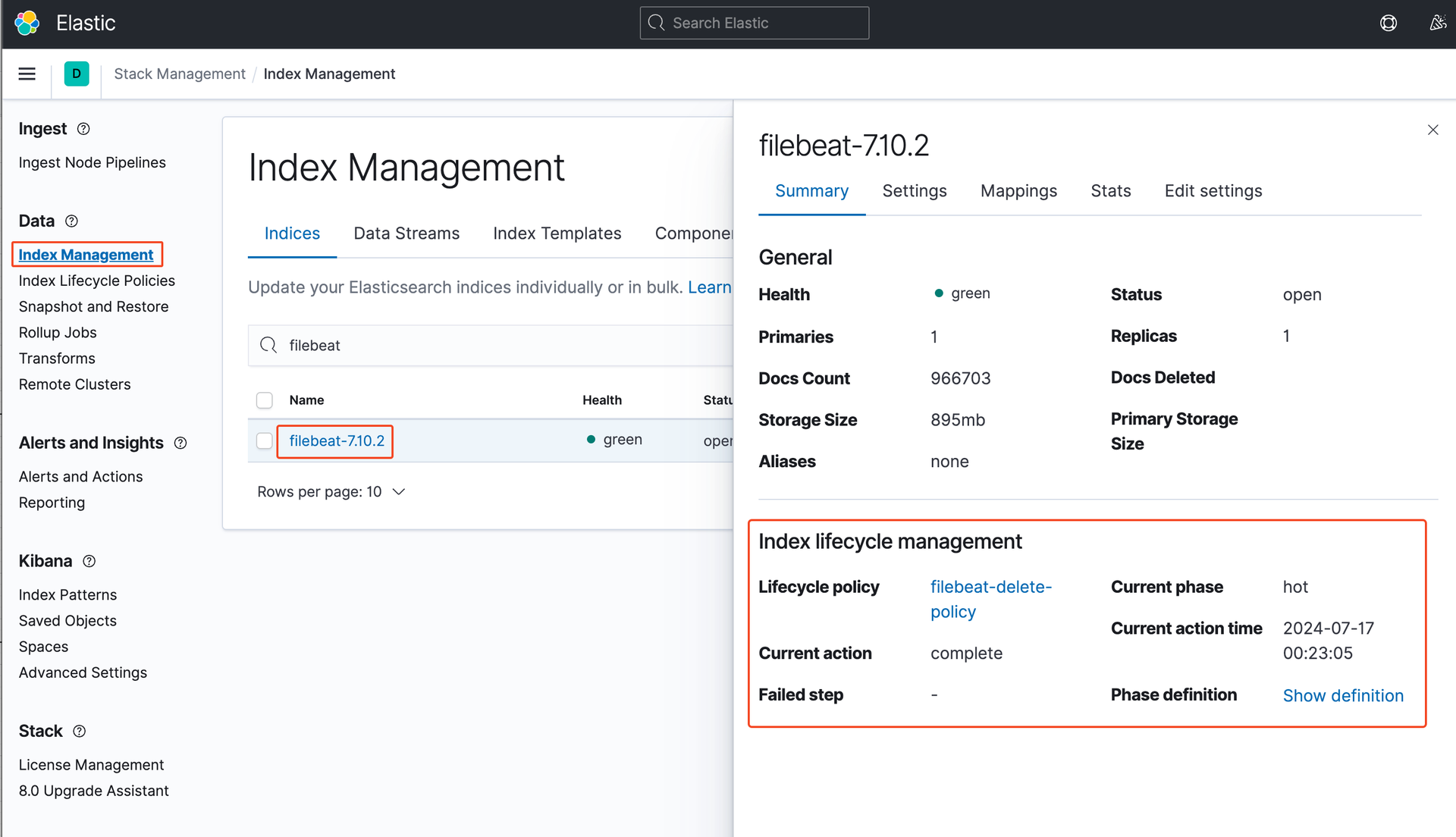Image resolution: width=1456 pixels, height=837 pixels.
Task: Click help icon next to Alerts and Insights
Action: pyautogui.click(x=180, y=443)
